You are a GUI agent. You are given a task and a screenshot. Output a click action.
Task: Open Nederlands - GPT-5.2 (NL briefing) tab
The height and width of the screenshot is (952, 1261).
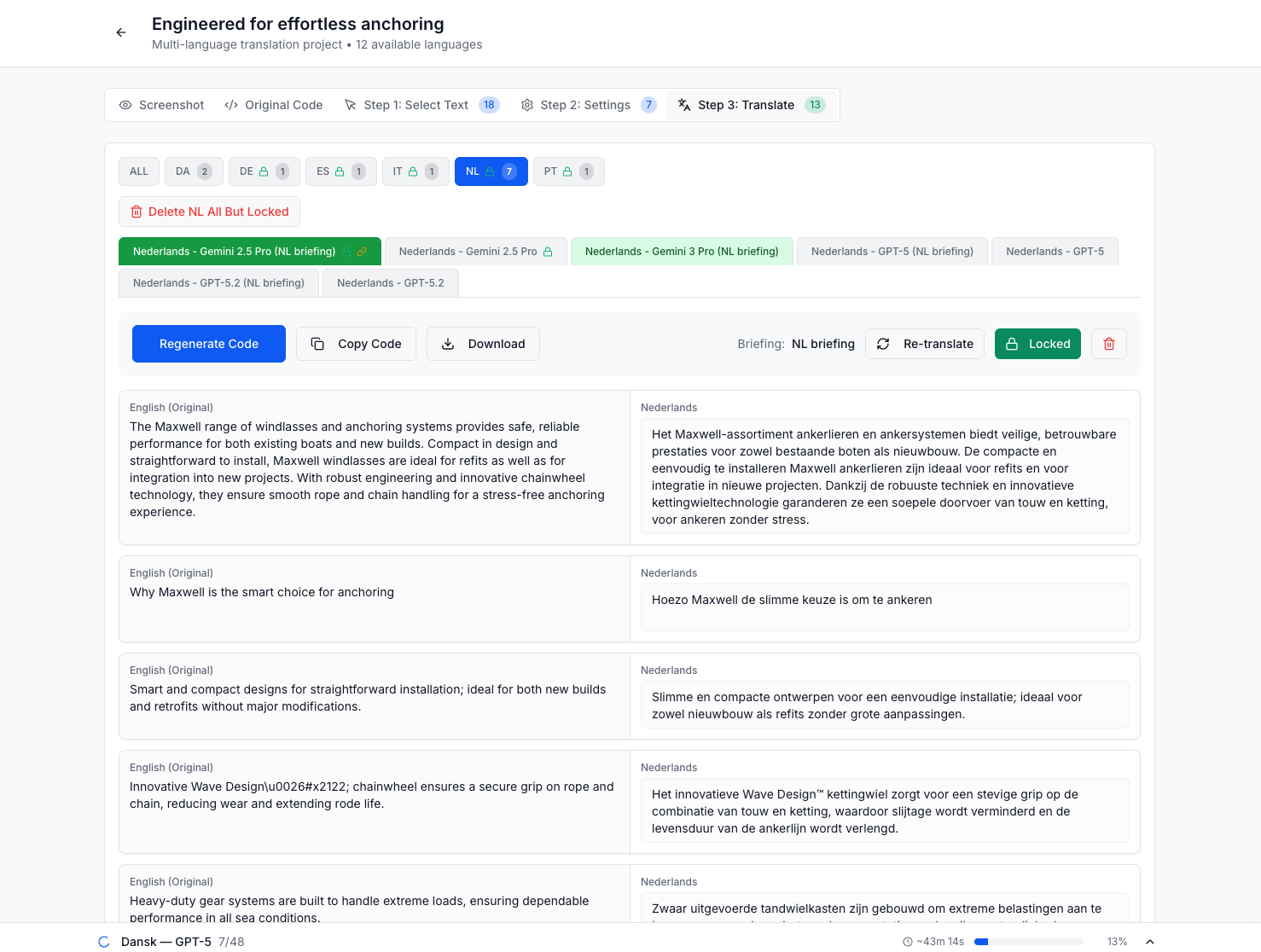tap(218, 283)
